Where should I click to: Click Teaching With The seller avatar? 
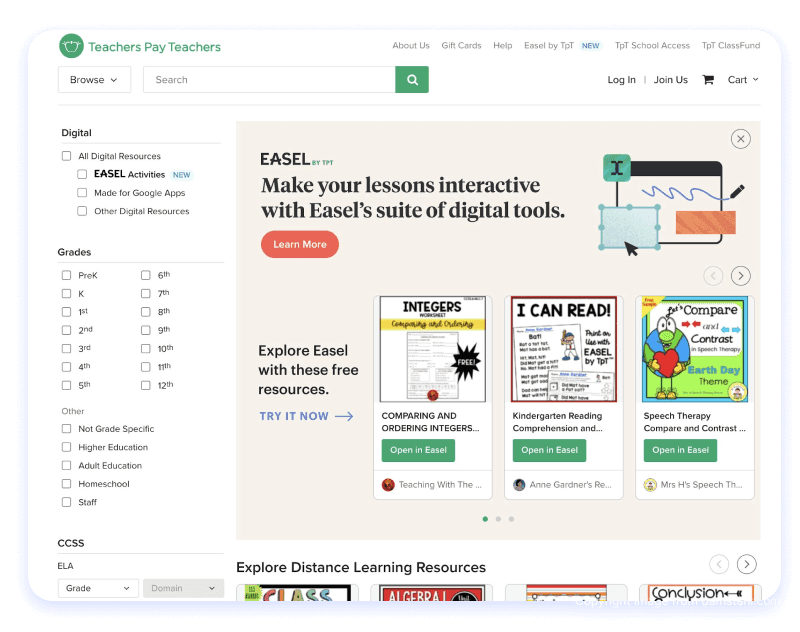pos(388,485)
